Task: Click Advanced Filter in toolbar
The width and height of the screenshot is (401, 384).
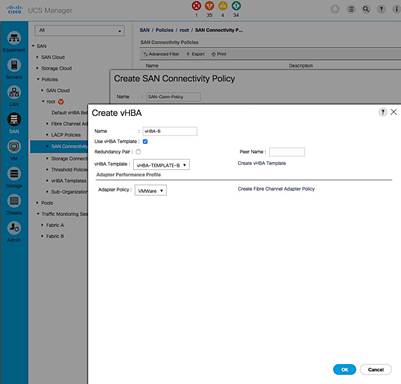Action: (161, 54)
